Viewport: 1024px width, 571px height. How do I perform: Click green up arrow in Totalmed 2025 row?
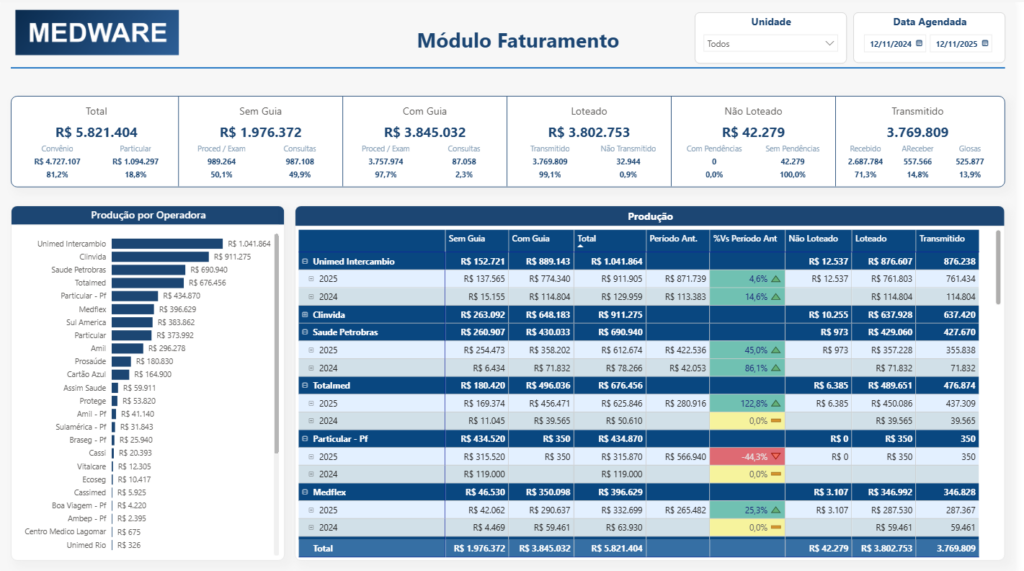pyautogui.click(x=776, y=404)
